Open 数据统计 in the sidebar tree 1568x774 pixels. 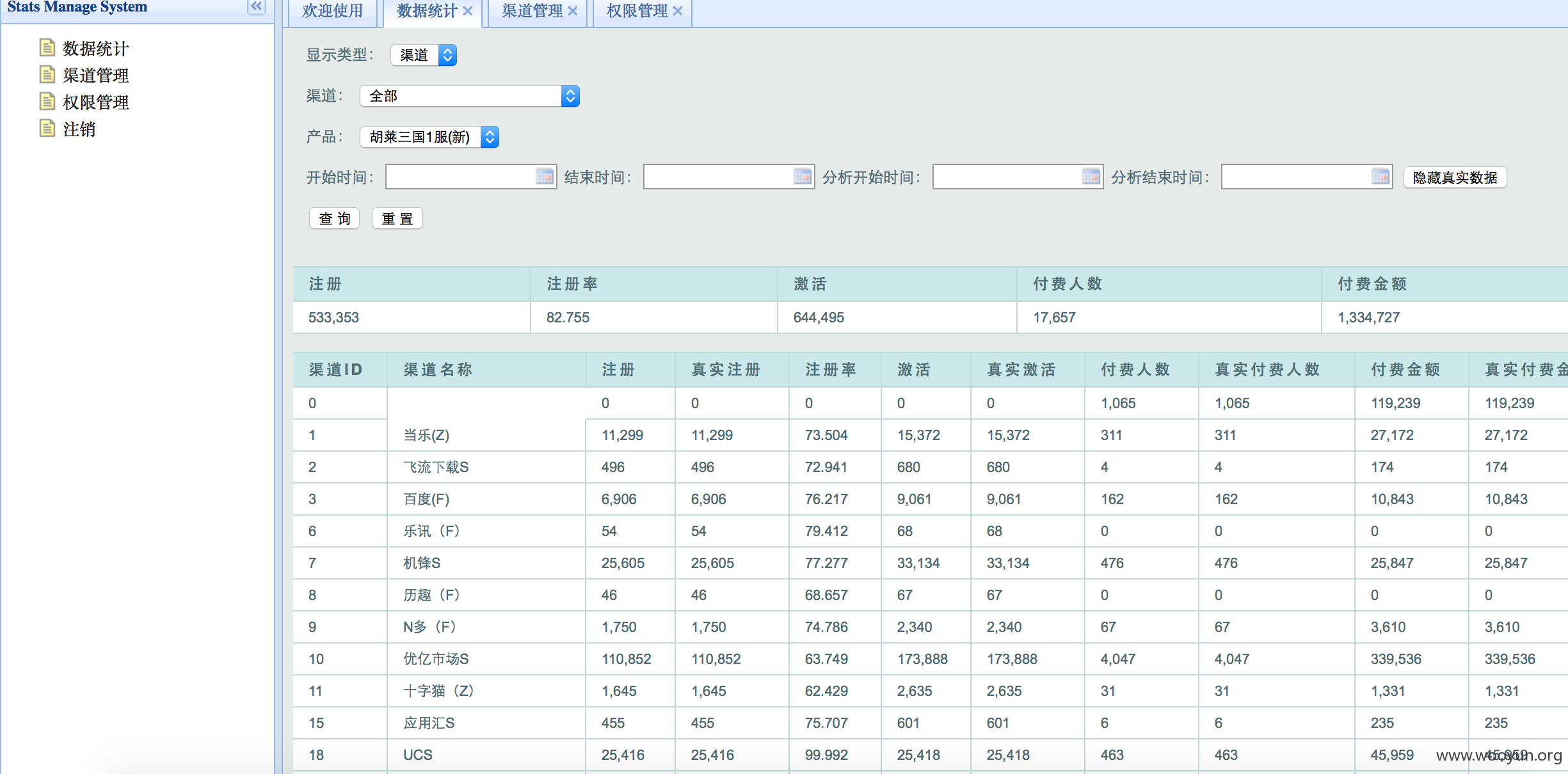tap(96, 49)
